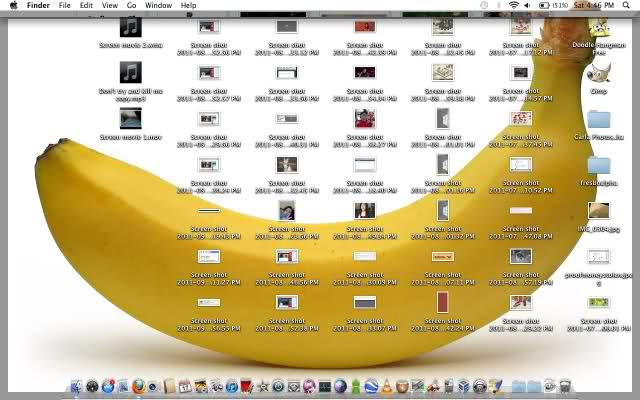
Task: Click the volume icon in menu bar
Action: 527,5
